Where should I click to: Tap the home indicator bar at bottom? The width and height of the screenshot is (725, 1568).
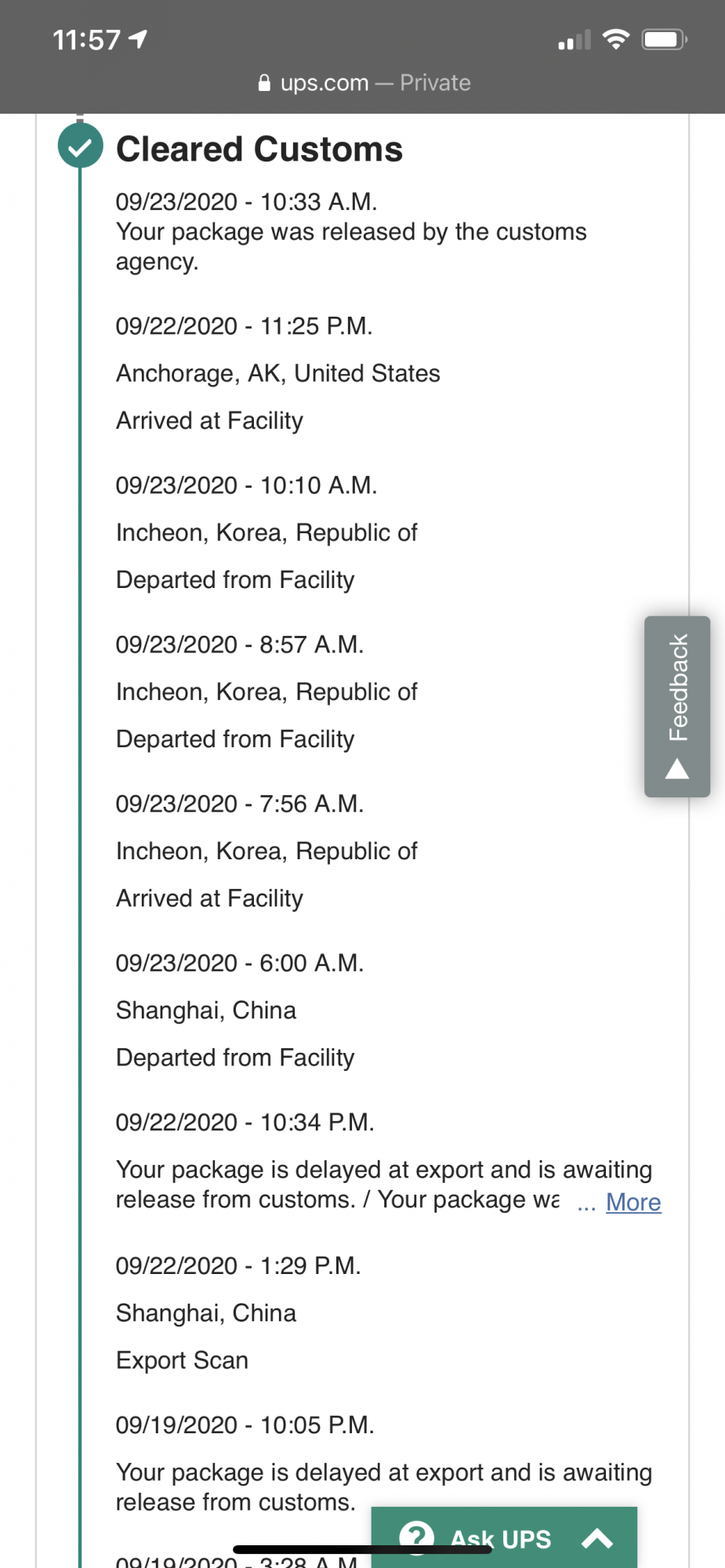[362, 1549]
